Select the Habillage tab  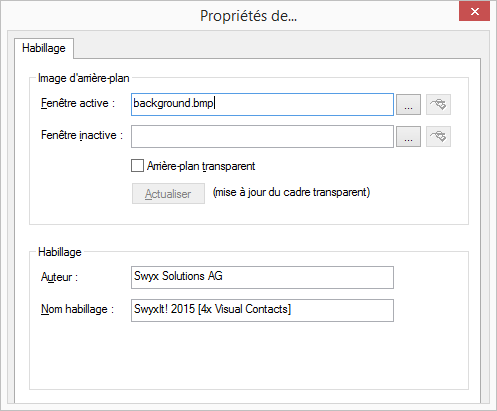coord(44,48)
